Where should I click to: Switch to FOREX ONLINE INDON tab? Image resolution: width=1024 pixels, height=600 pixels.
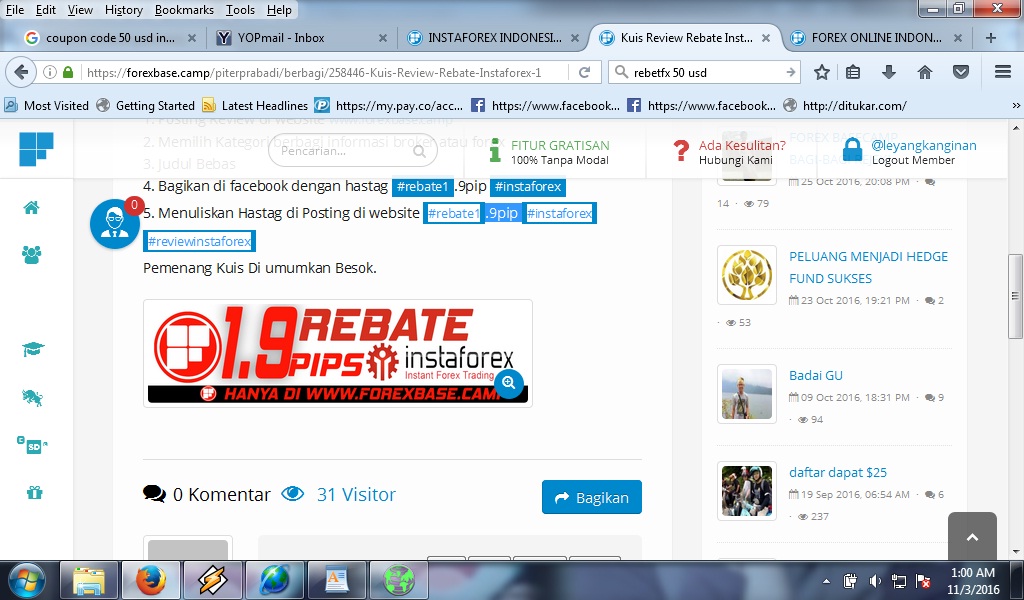[876, 38]
